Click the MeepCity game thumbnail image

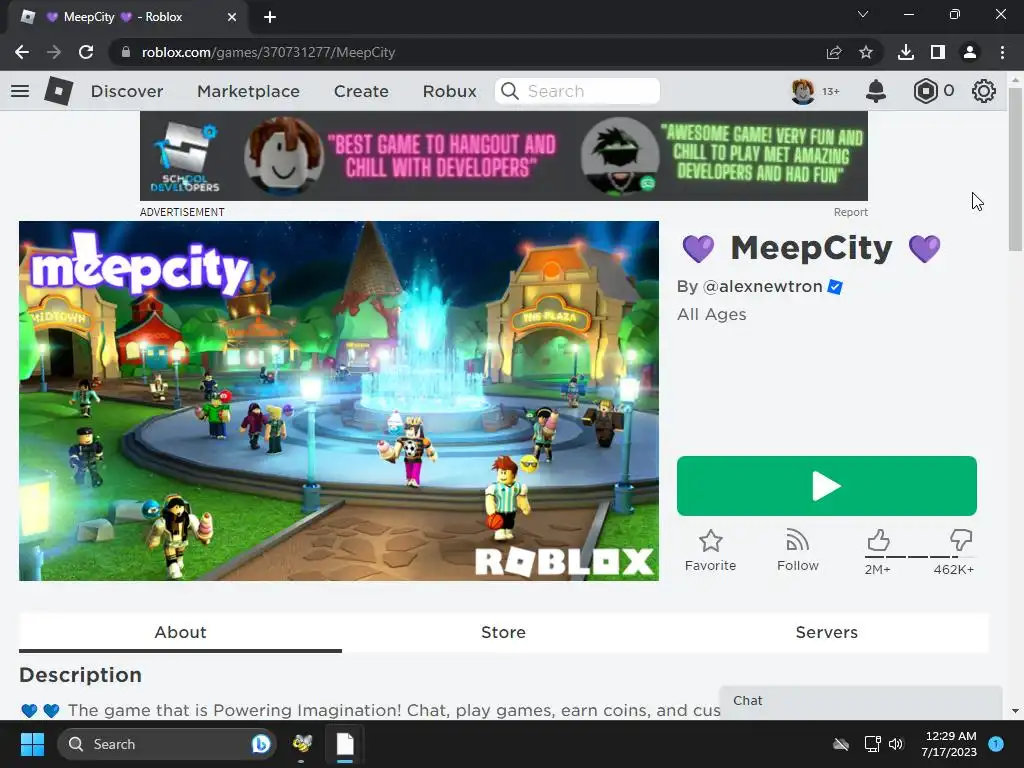(x=339, y=401)
